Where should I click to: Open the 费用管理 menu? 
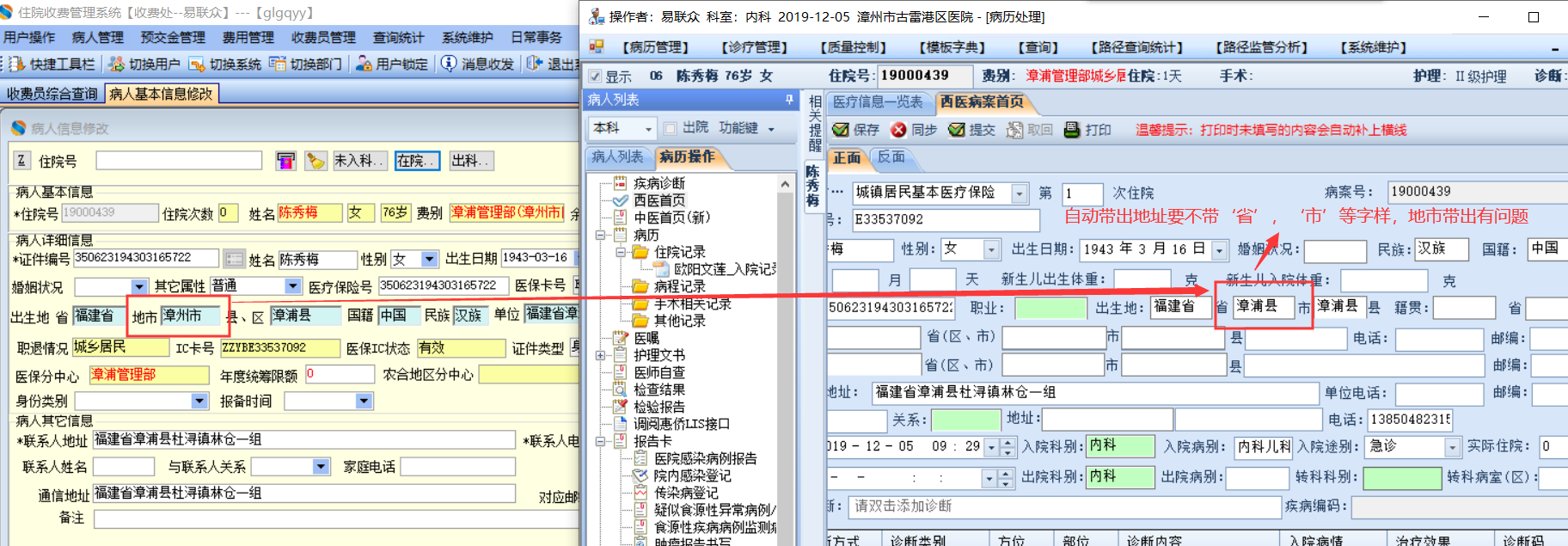[248, 37]
